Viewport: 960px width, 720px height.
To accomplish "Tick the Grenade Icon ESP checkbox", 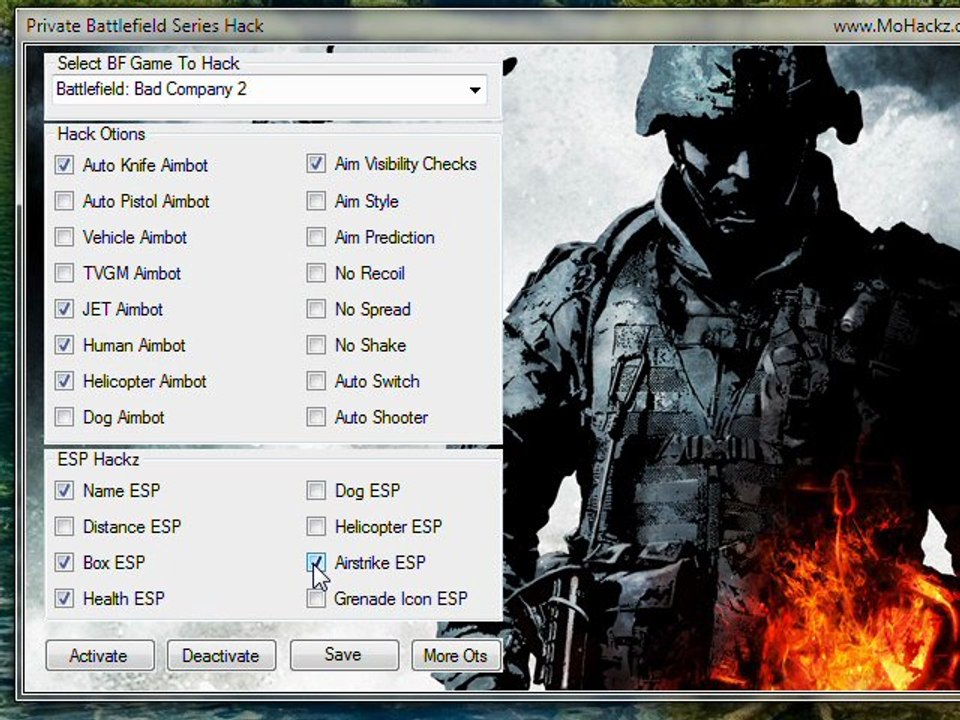I will tap(316, 599).
